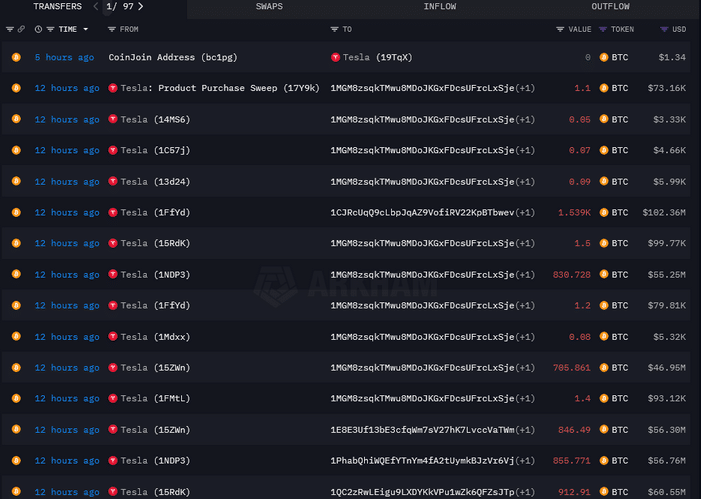This screenshot has height=499, width=701.
Task: Open the 12 hours ago link in 846.49 row
Action: (67, 430)
